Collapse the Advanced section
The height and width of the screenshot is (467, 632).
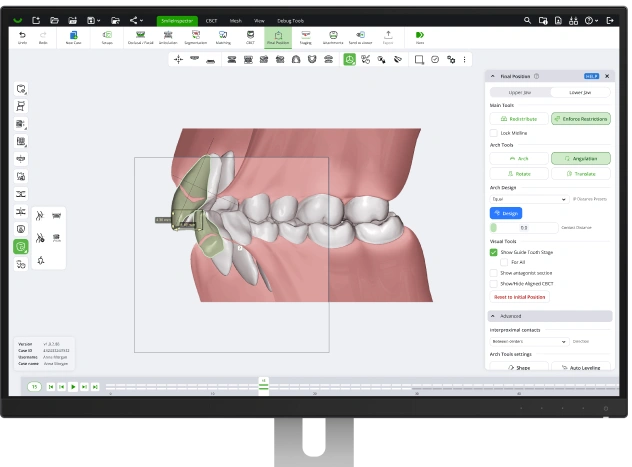tap(493, 316)
